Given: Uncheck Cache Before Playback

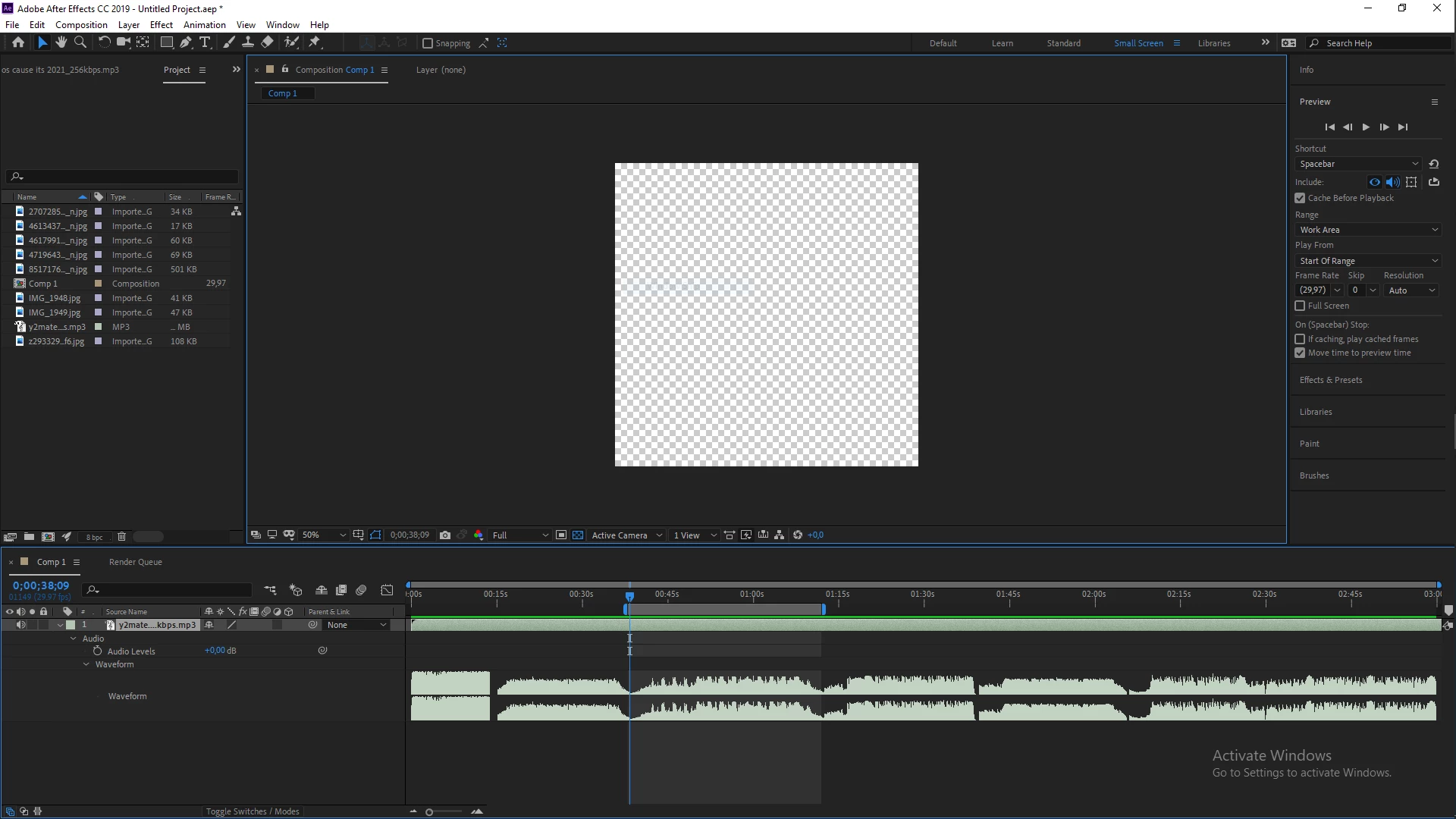Looking at the screenshot, I should [1300, 198].
